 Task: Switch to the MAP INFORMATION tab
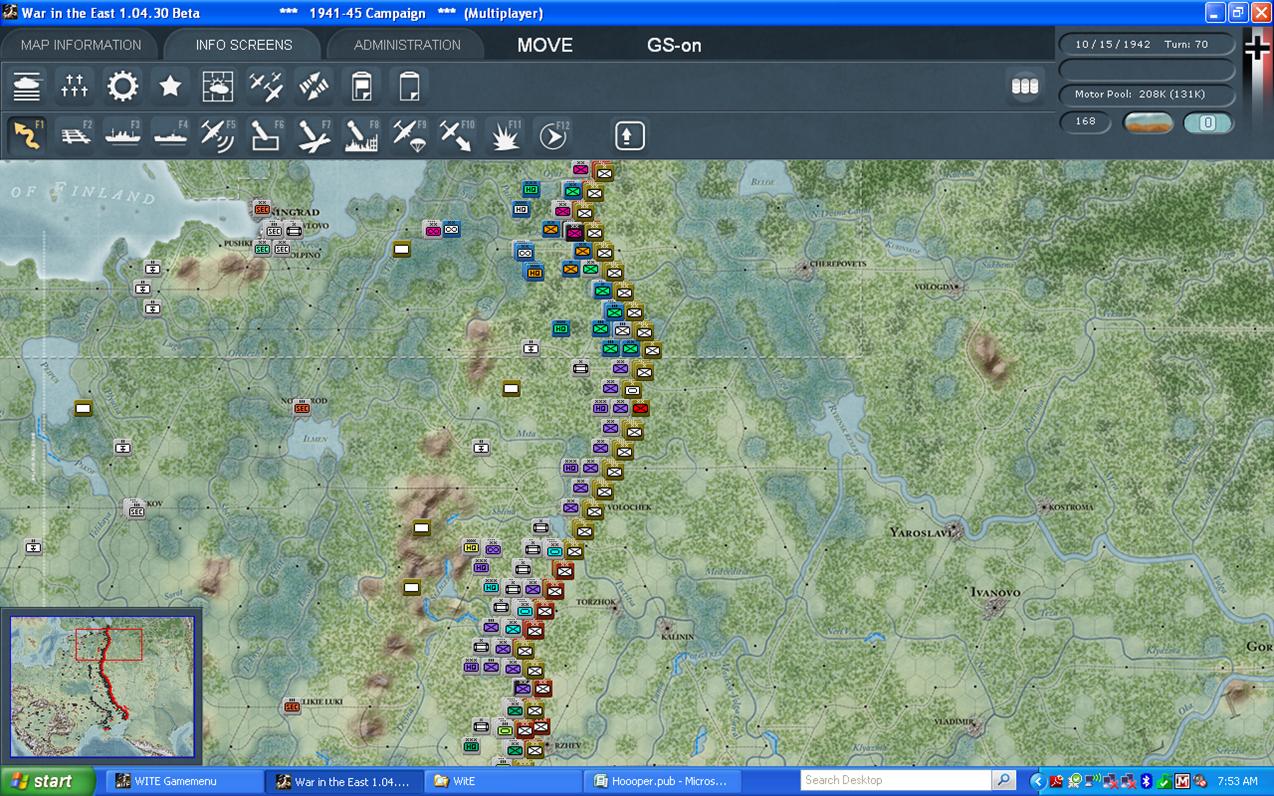pyautogui.click(x=81, y=45)
